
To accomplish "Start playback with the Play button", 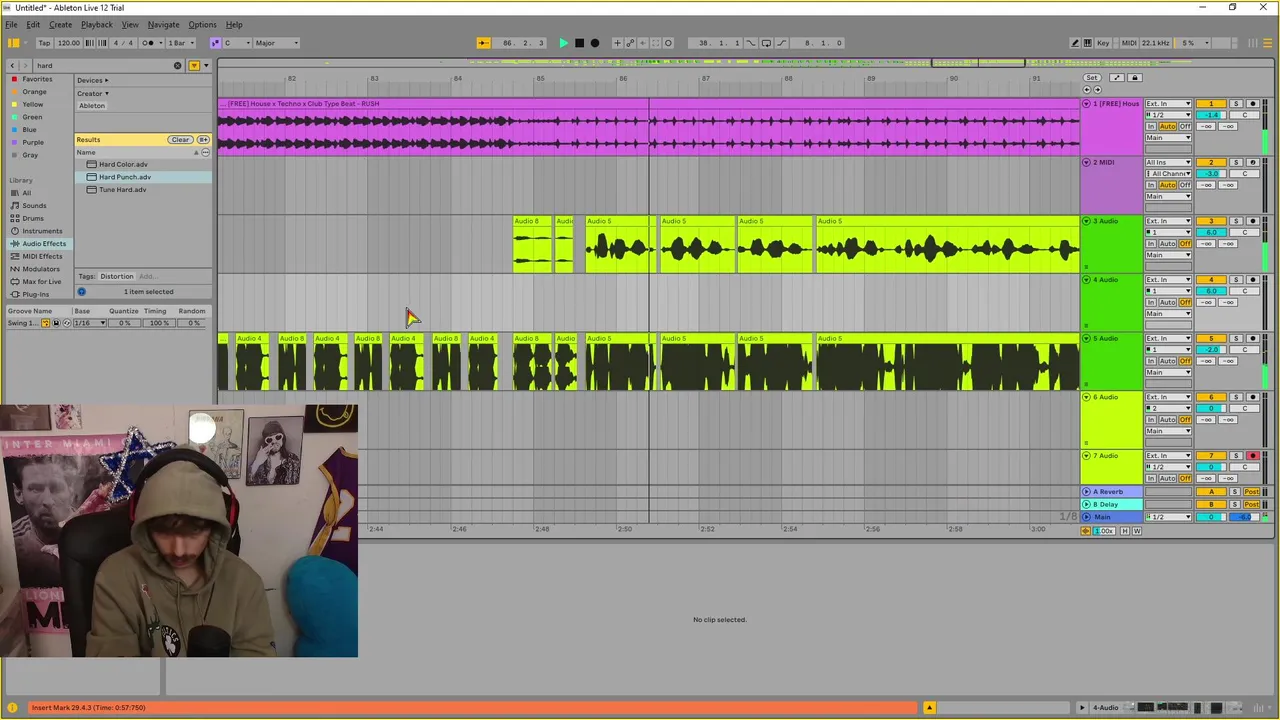I will (x=563, y=43).
